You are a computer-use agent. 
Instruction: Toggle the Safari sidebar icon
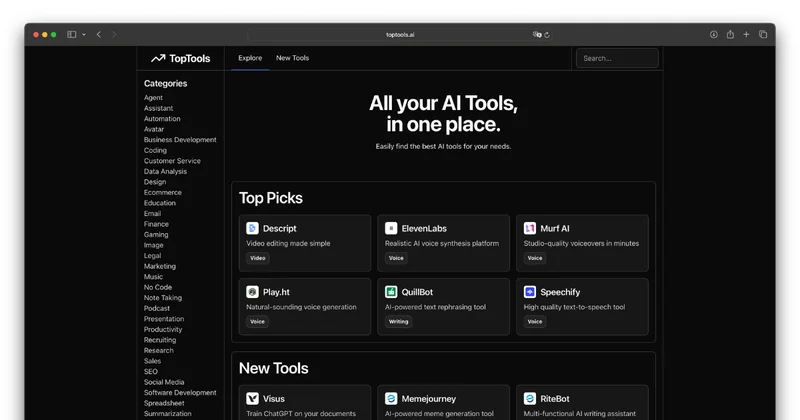pos(71,35)
